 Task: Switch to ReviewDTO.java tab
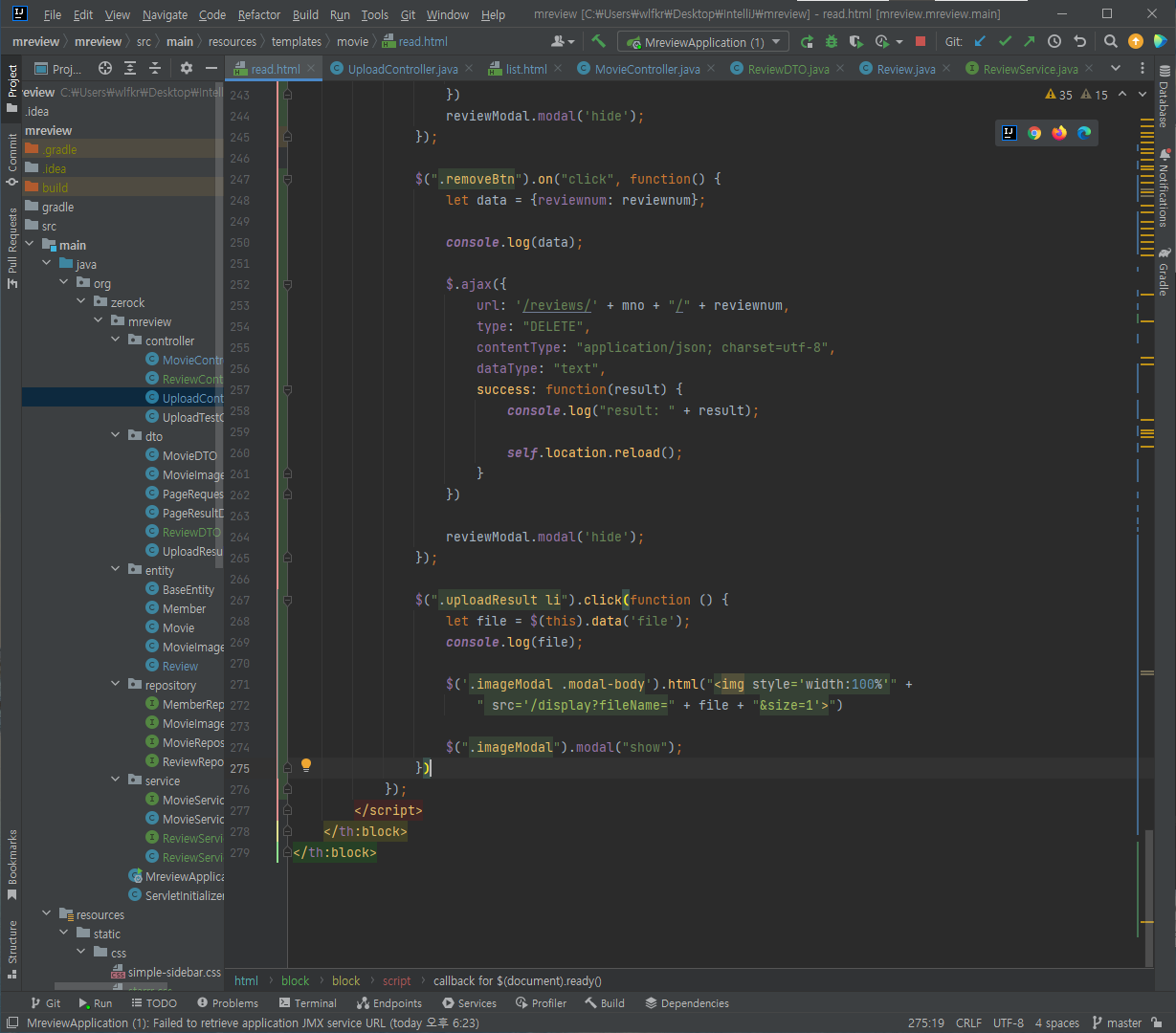(x=788, y=69)
